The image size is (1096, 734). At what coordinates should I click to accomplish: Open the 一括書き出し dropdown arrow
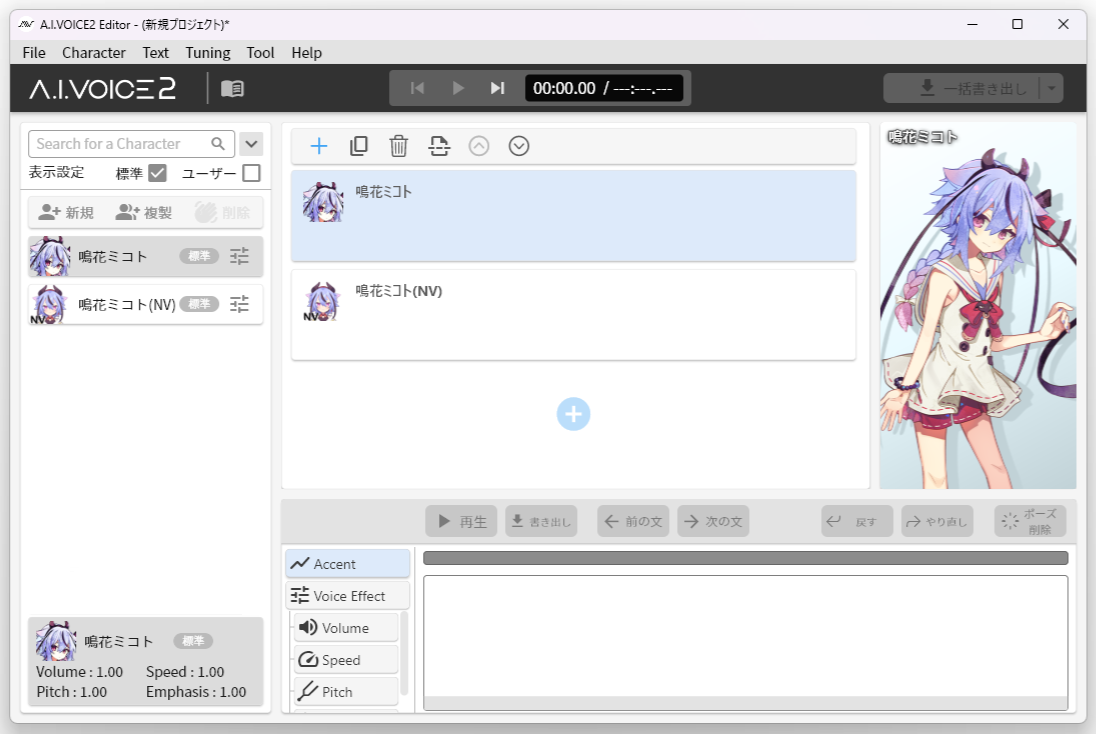click(1051, 89)
